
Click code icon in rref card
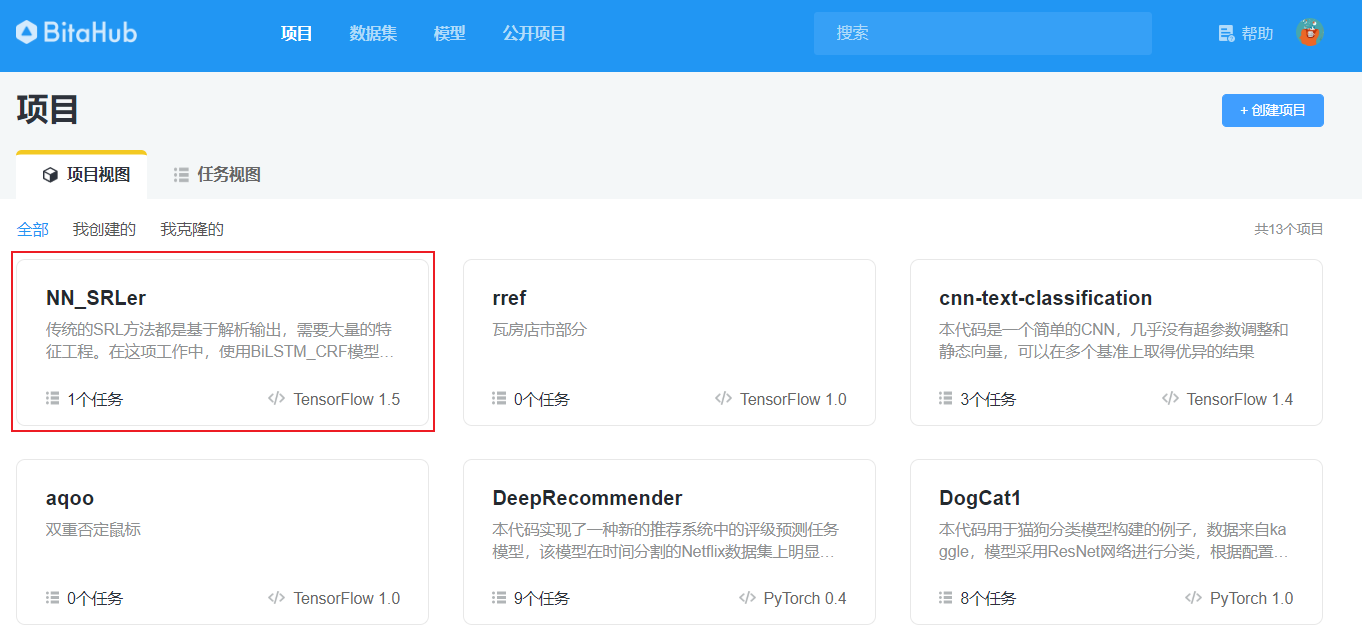pos(723,398)
